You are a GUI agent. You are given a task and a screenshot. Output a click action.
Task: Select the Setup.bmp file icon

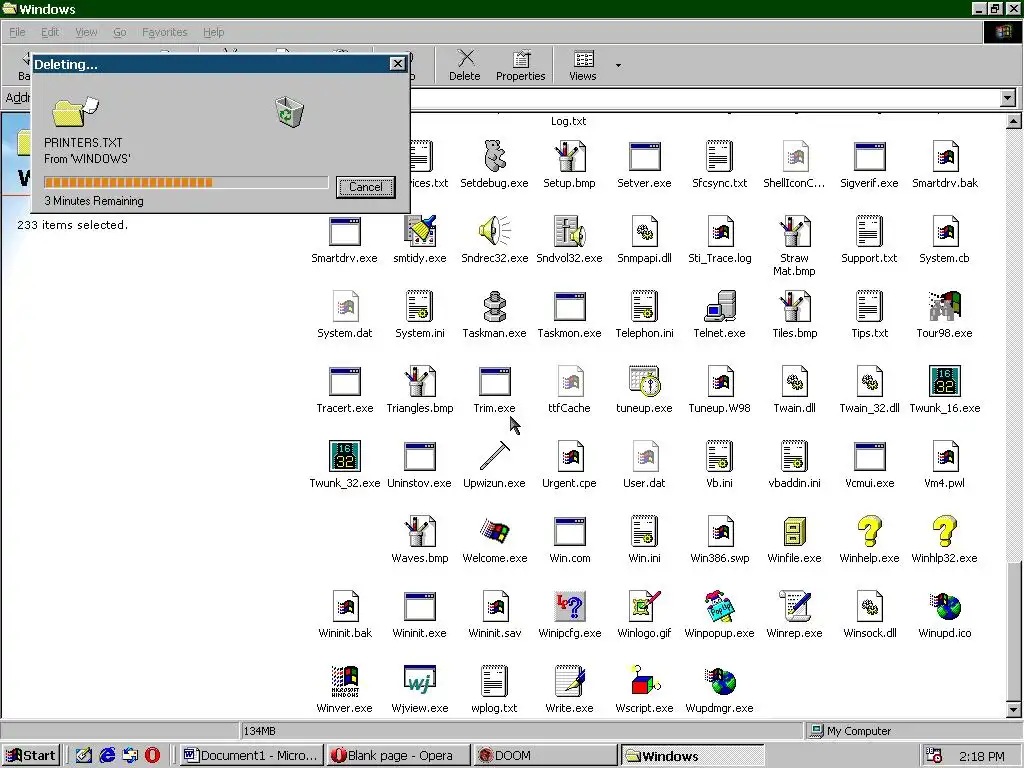pos(569,157)
